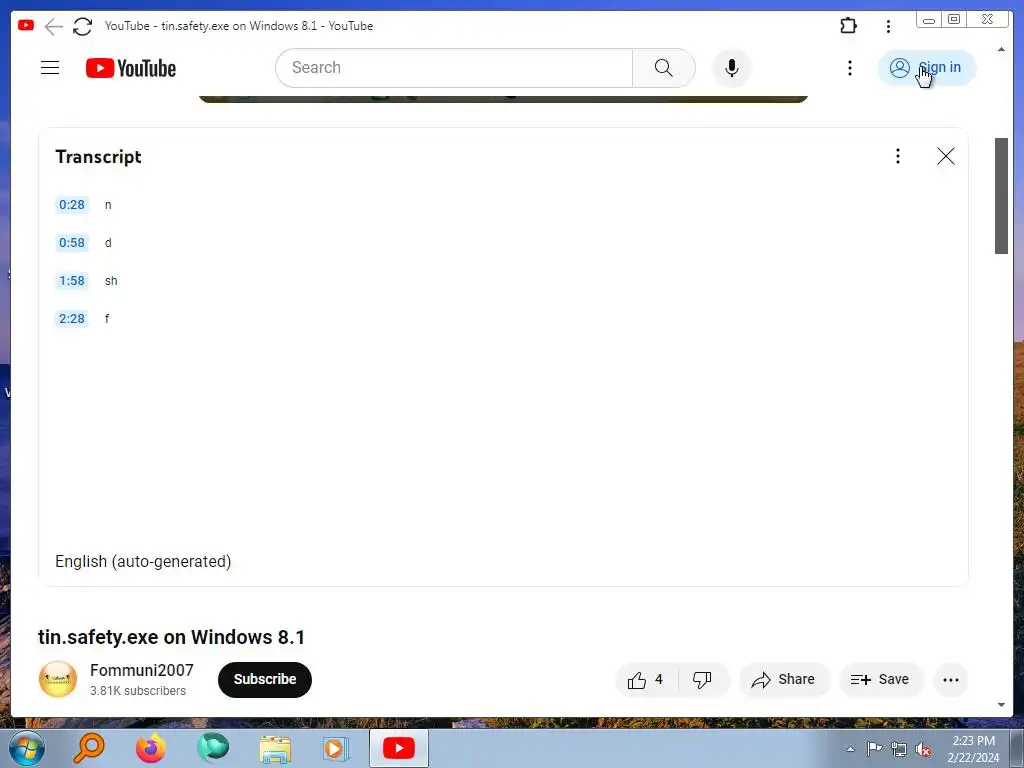Image resolution: width=1024 pixels, height=768 pixels.
Task: Open the clock showing 2:23 PM
Action: click(x=973, y=749)
